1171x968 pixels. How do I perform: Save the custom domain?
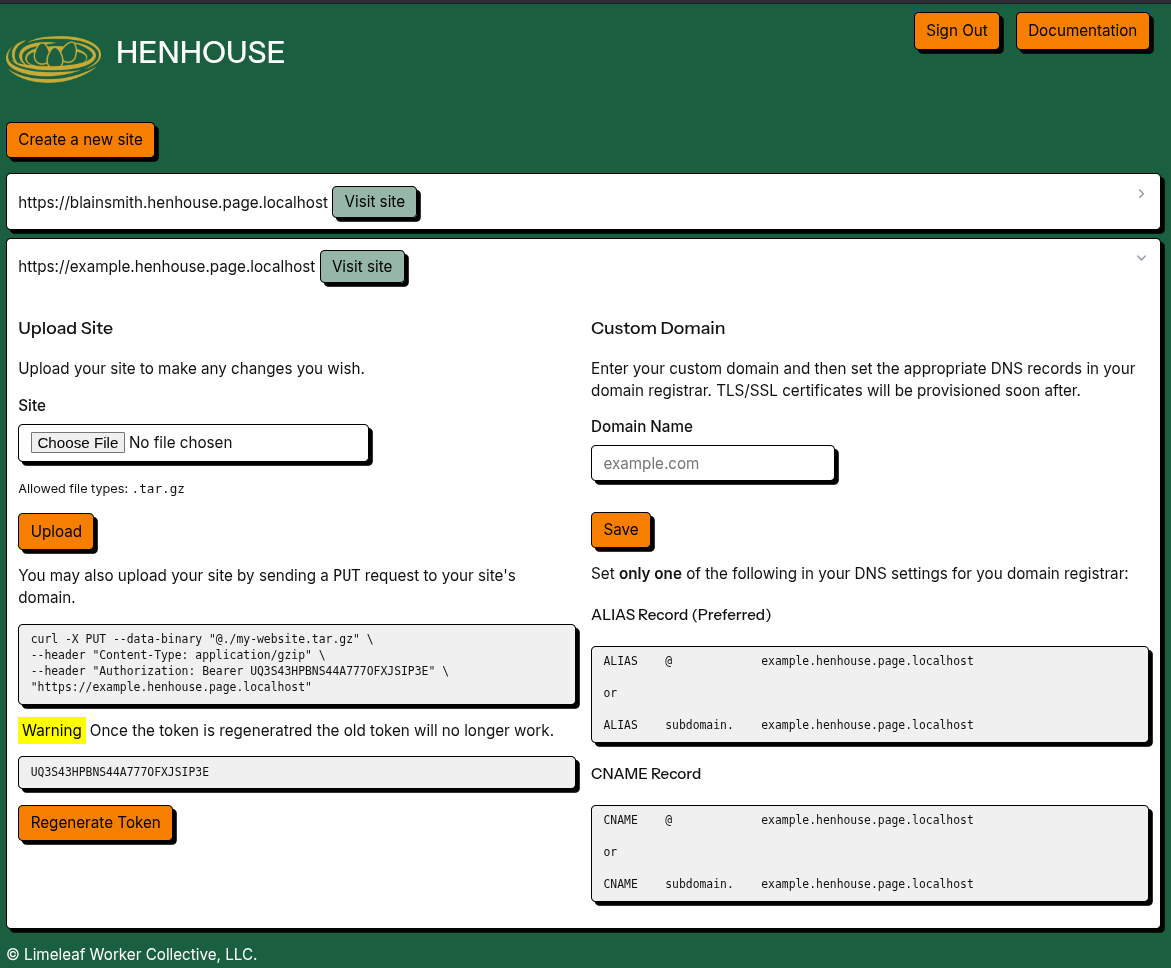pos(620,530)
